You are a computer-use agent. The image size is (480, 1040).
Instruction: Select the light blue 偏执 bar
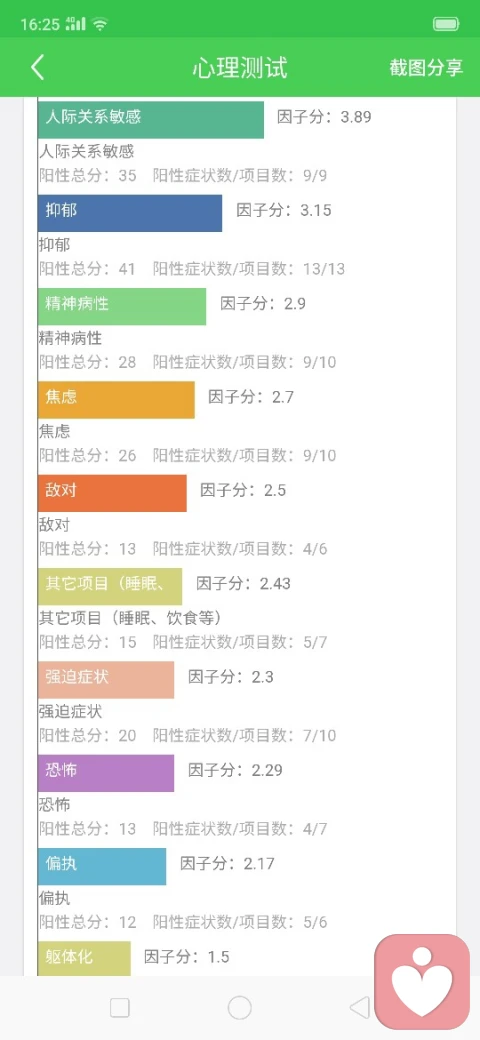tap(101, 866)
